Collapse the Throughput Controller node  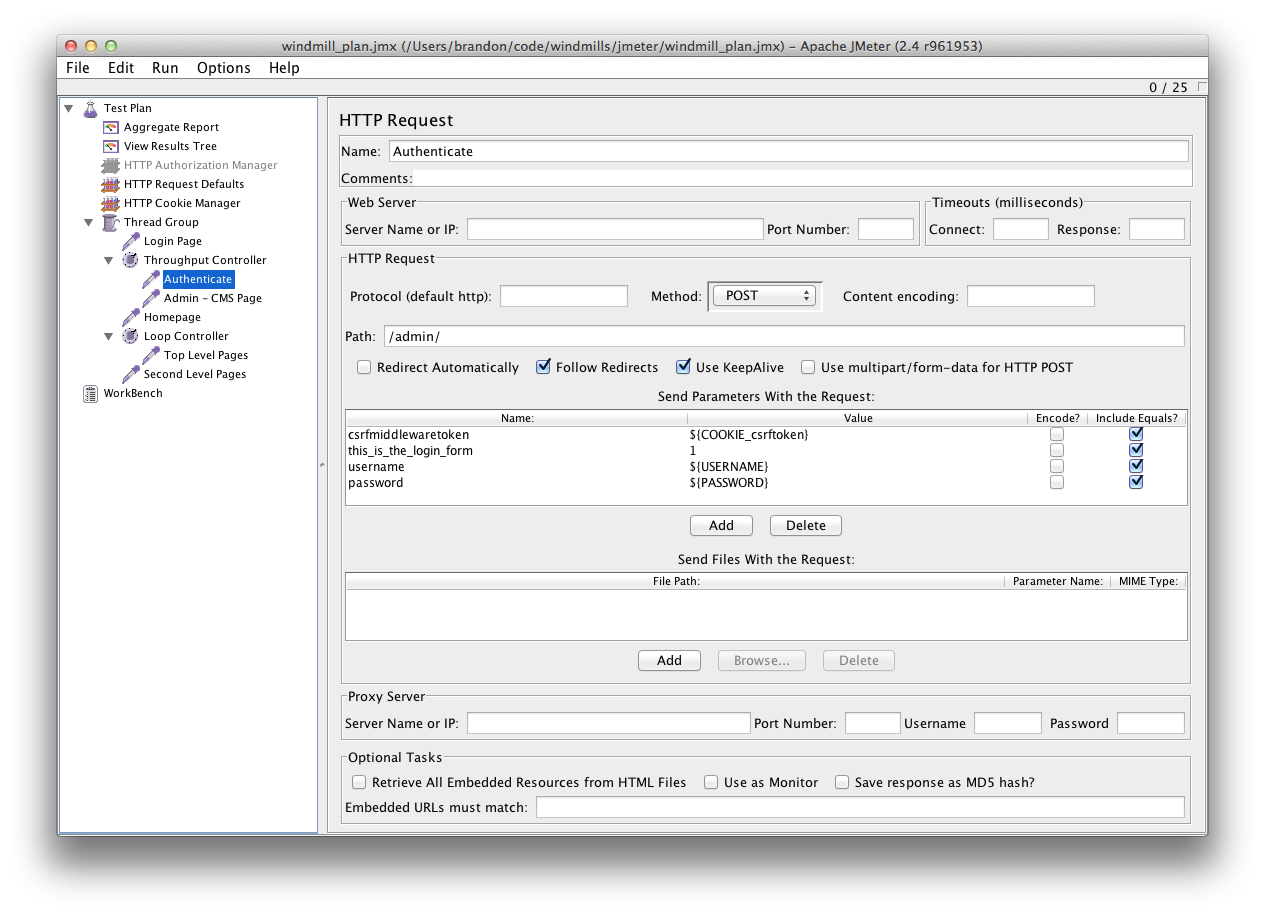coord(109,260)
